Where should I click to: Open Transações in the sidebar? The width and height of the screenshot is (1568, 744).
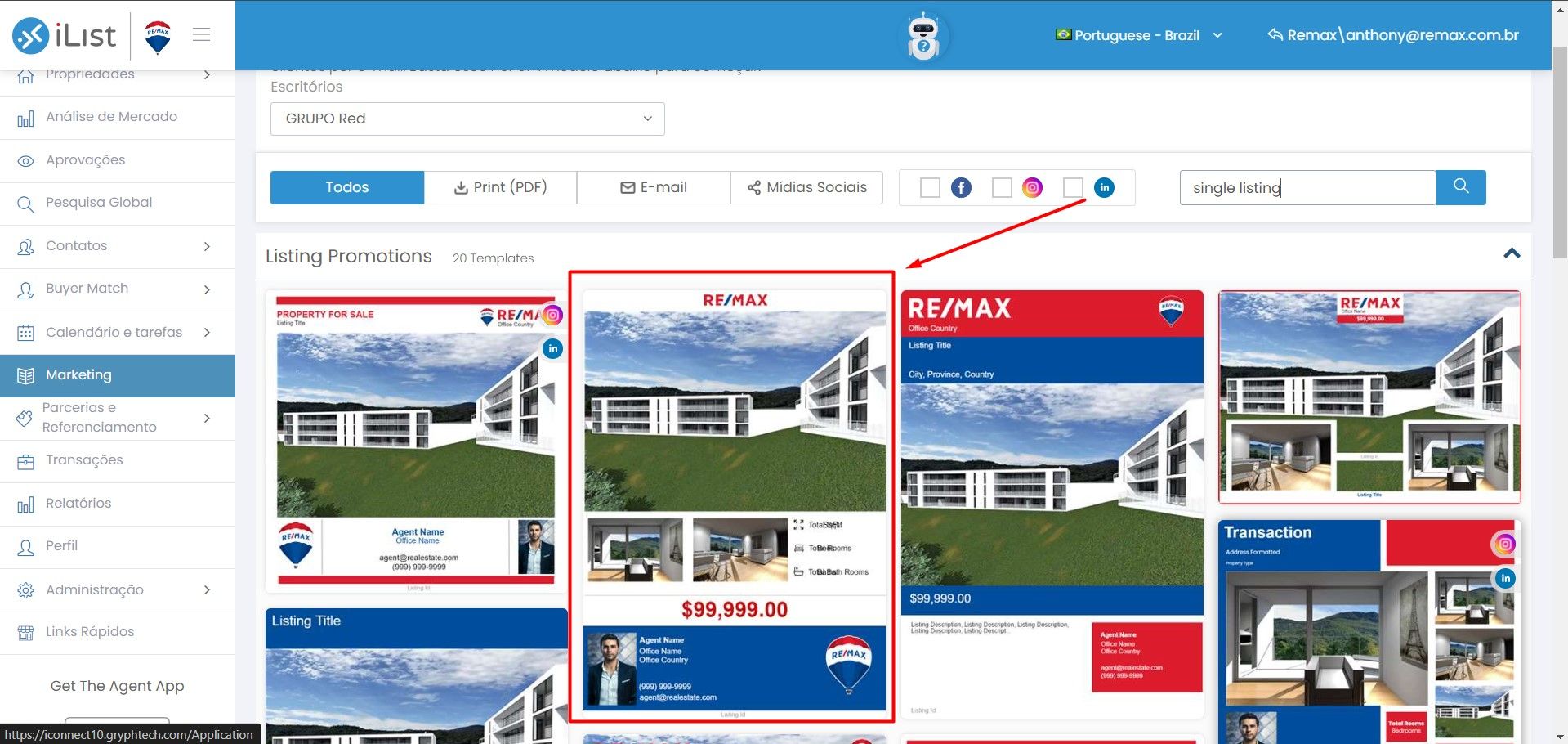click(118, 460)
